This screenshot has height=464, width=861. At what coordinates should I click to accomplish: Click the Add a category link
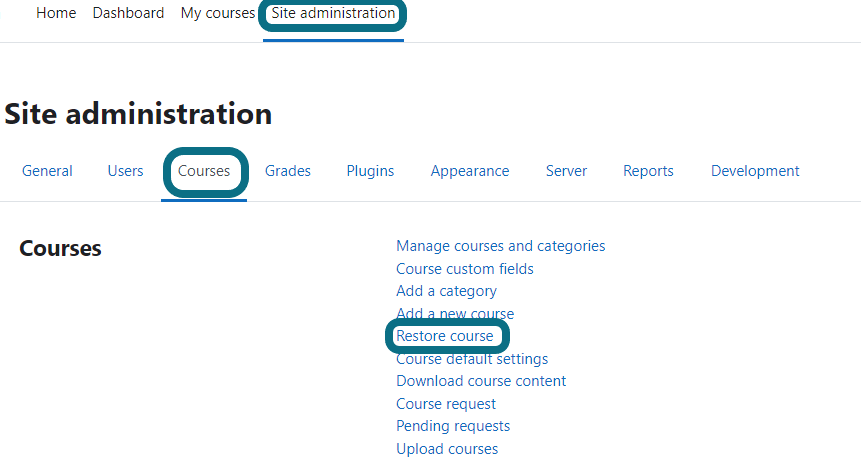(446, 291)
